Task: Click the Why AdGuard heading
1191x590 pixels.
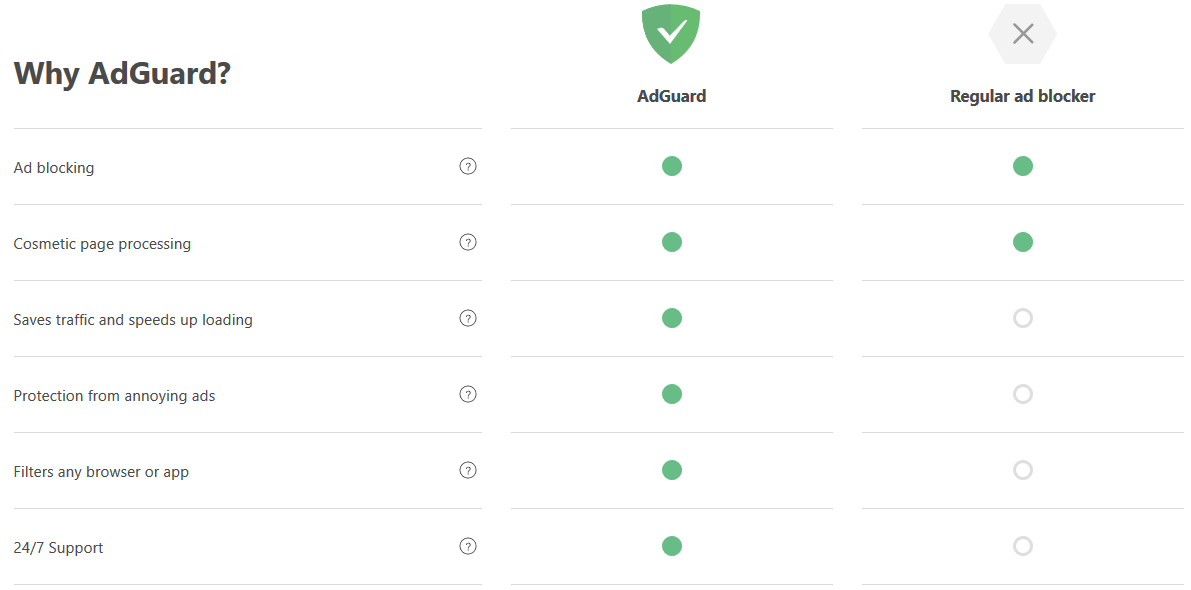Action: [122, 73]
